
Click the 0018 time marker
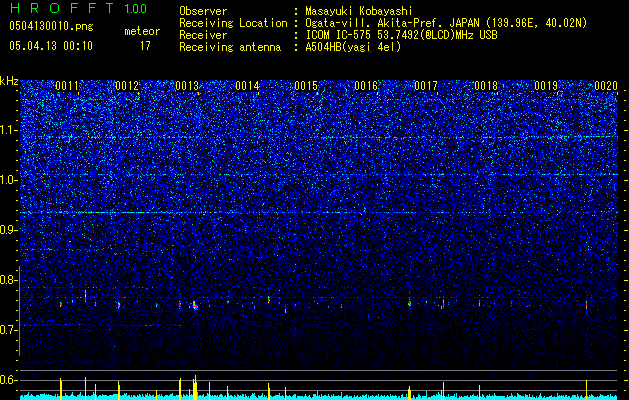coord(486,86)
